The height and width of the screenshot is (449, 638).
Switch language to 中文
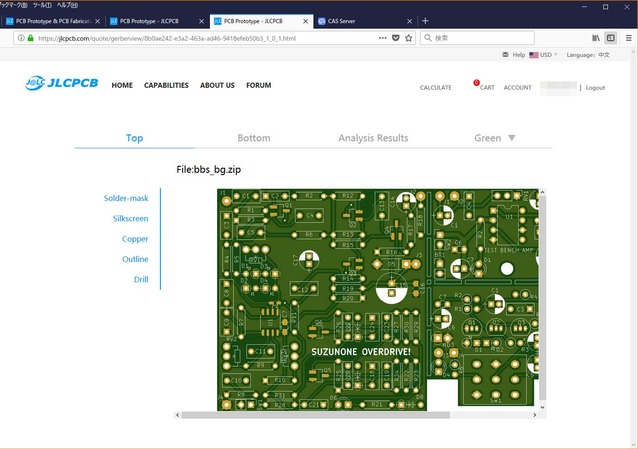pos(604,55)
